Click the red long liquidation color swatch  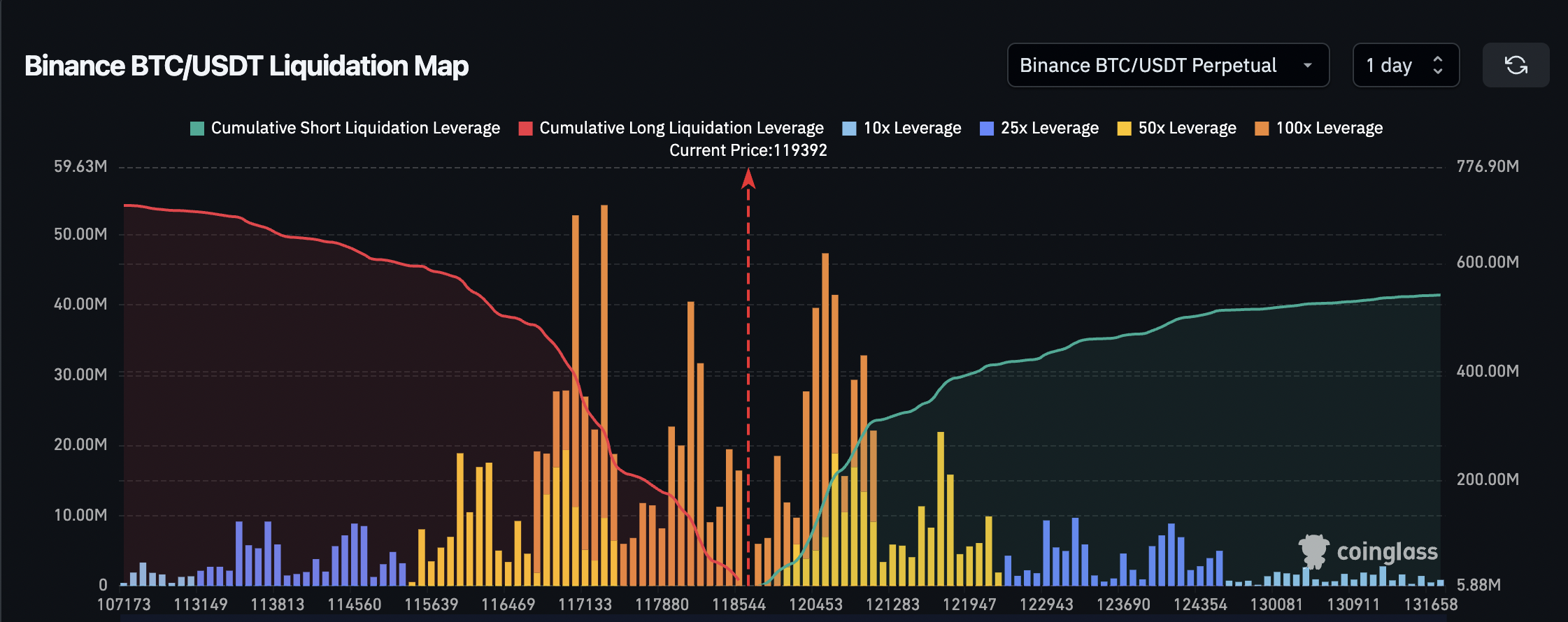click(525, 129)
